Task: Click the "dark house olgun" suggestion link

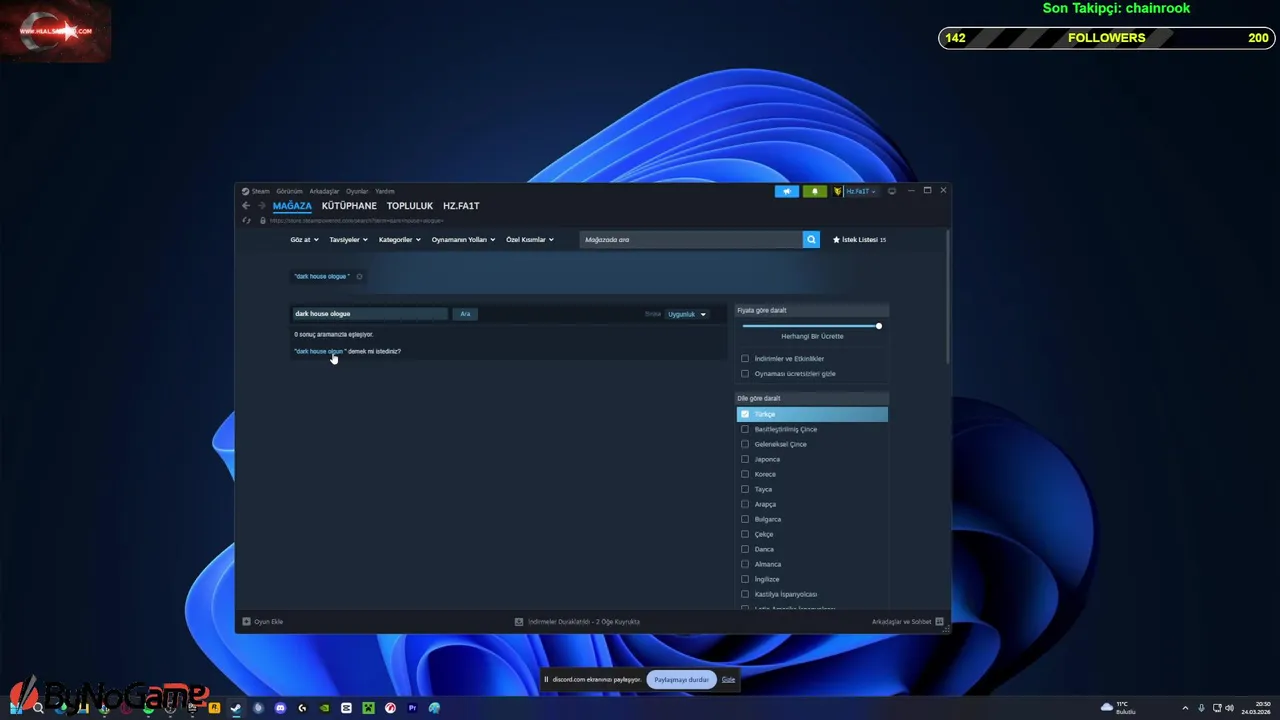Action: [319, 351]
